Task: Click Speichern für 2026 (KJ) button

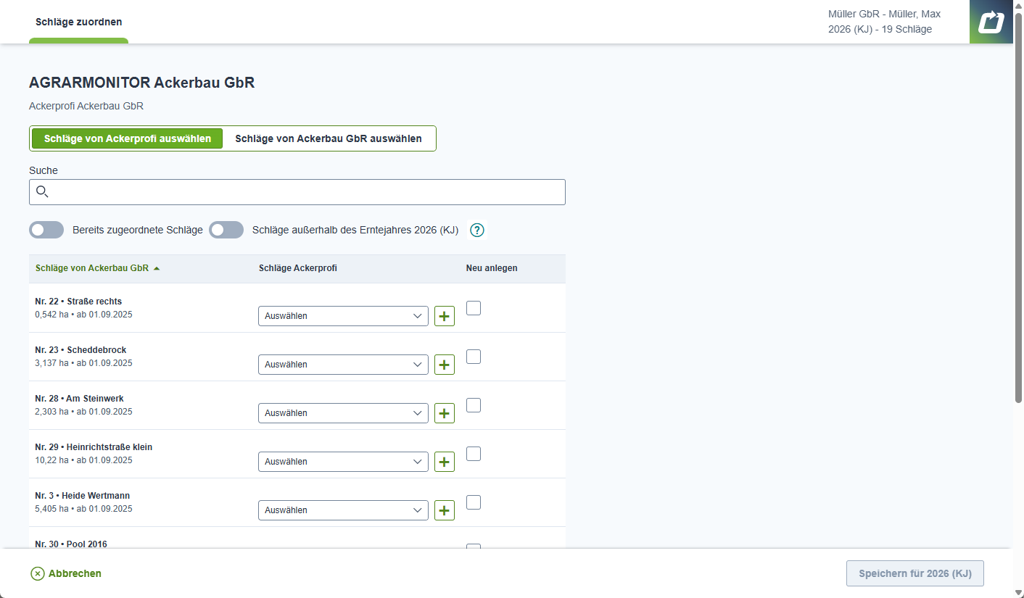Action: click(915, 573)
